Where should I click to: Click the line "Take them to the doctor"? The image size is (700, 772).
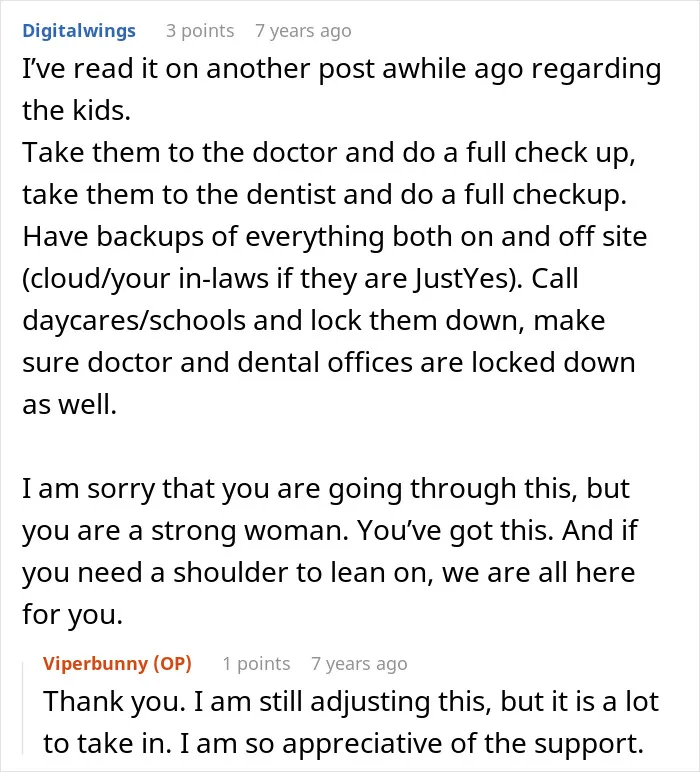click(329, 153)
